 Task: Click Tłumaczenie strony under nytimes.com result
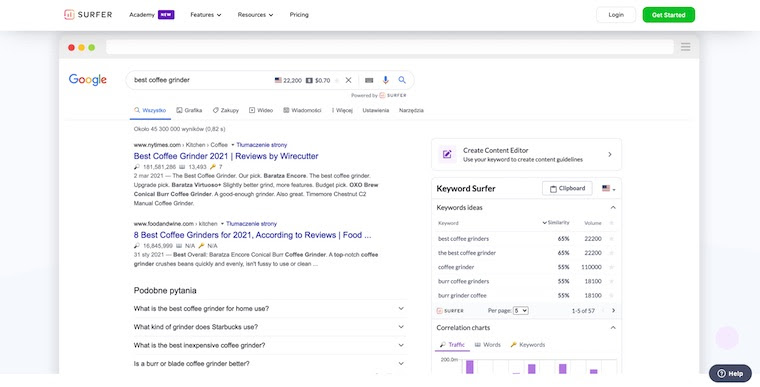click(x=262, y=145)
